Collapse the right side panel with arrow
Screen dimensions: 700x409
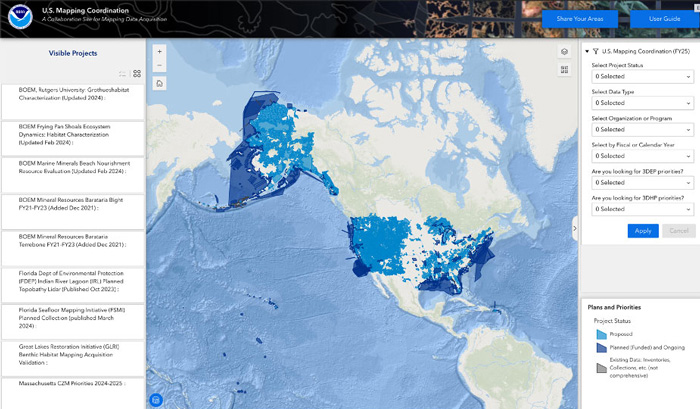tap(575, 228)
